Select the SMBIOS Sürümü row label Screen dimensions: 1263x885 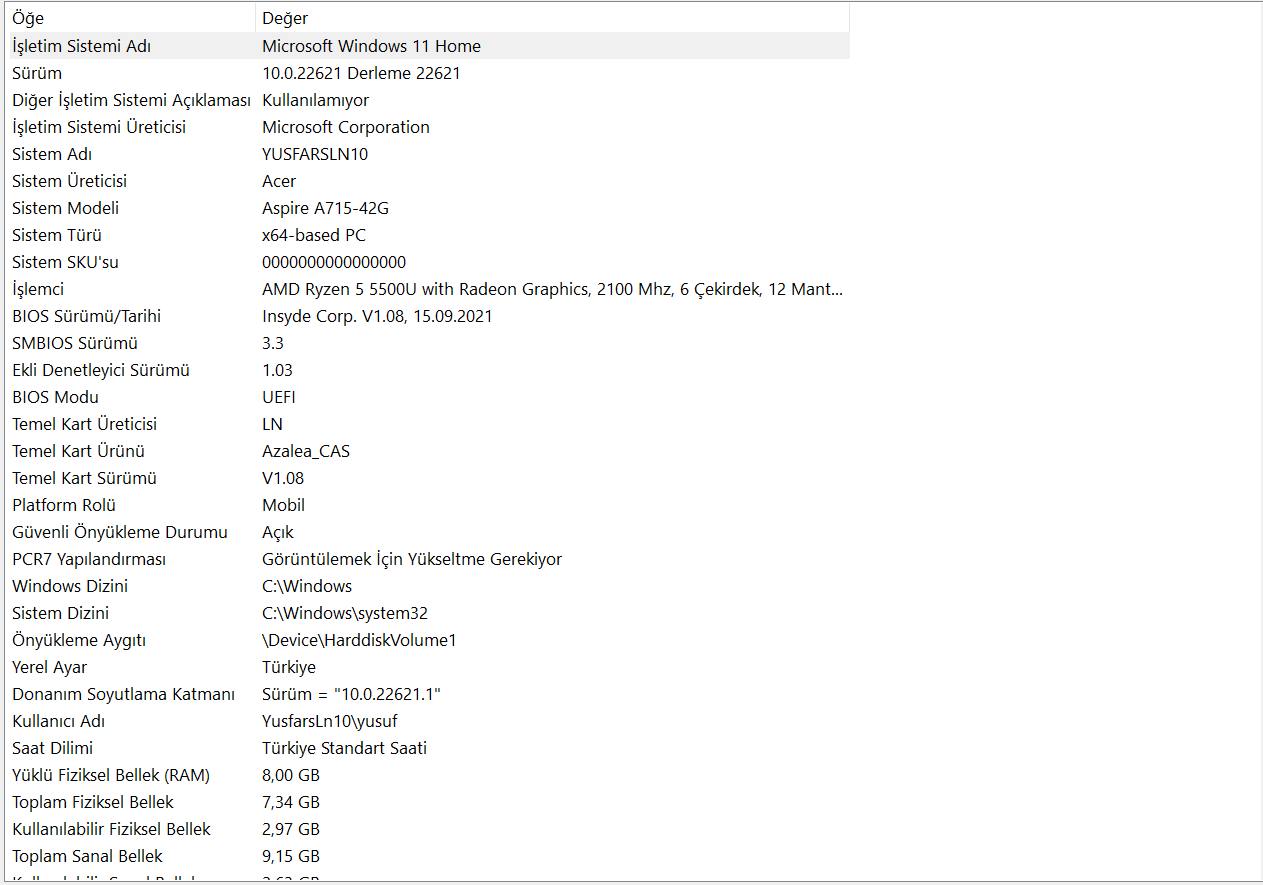[x=75, y=343]
